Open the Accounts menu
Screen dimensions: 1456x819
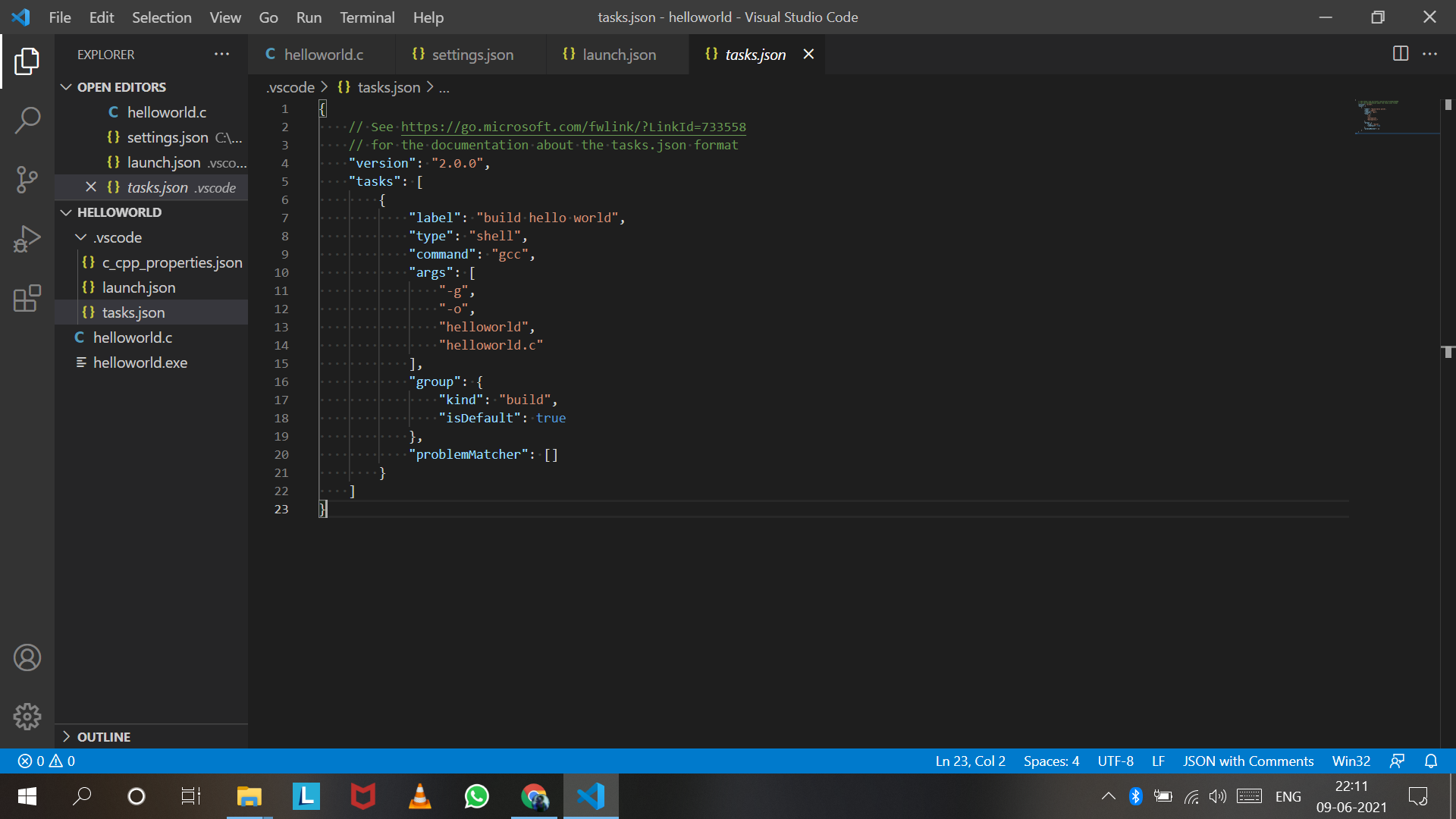pos(27,657)
